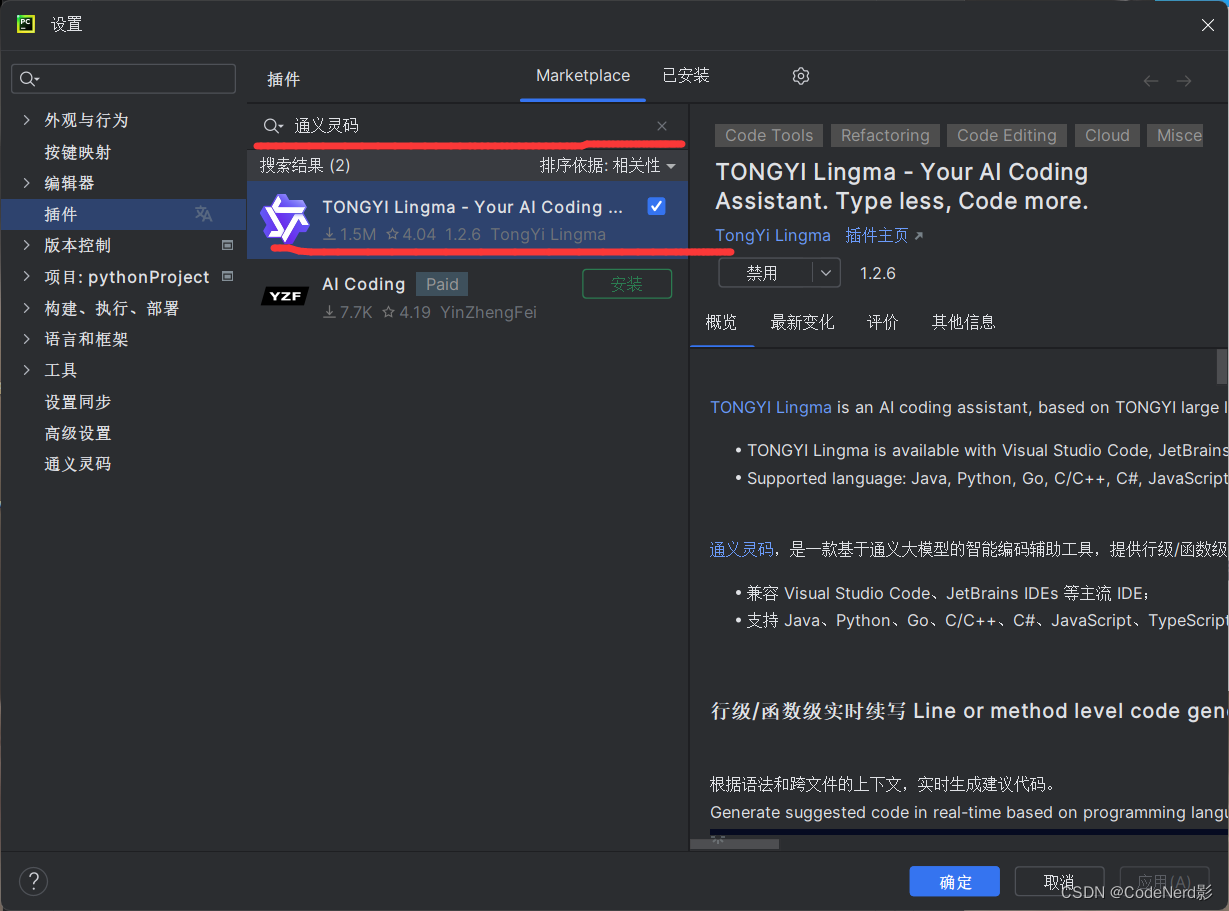Click project-level icon beside 项目: pythonProject
The height and width of the screenshot is (911, 1229).
[x=227, y=276]
